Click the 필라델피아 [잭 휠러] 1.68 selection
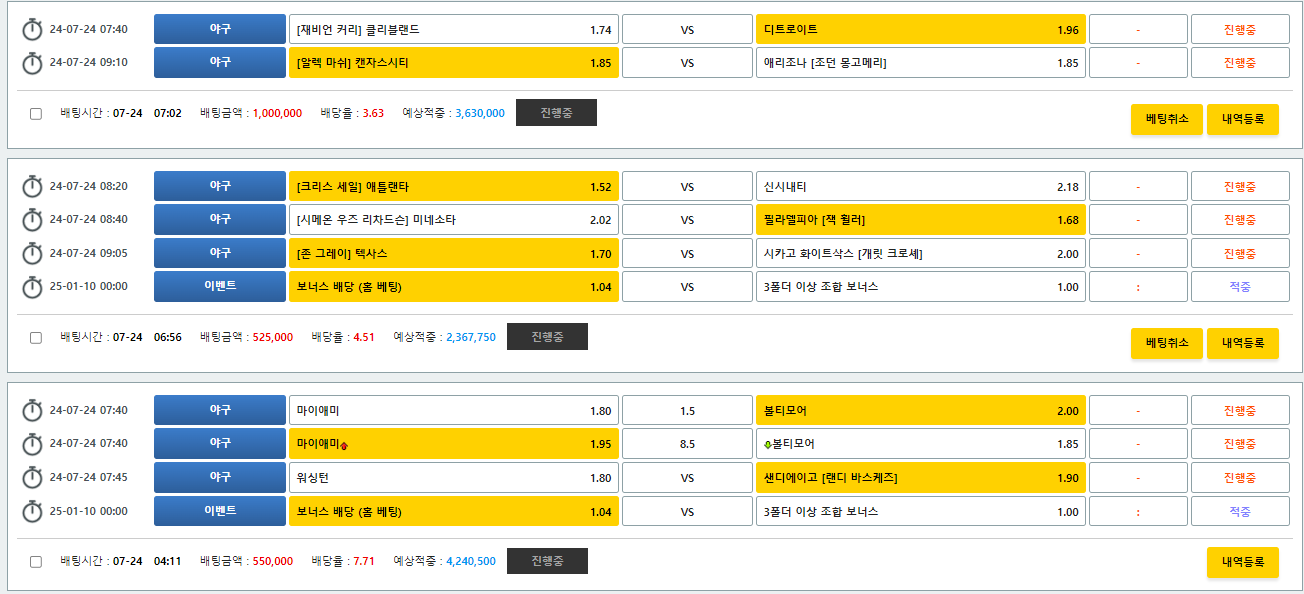 coord(920,220)
